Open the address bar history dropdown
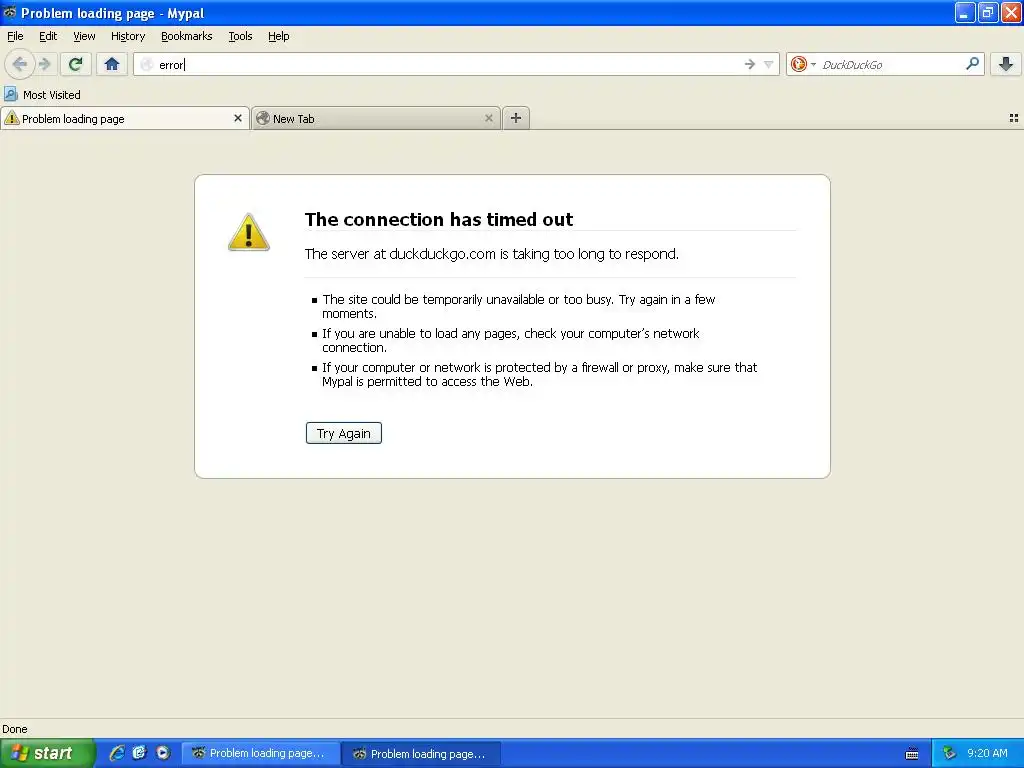The height and width of the screenshot is (768, 1024). click(x=769, y=64)
